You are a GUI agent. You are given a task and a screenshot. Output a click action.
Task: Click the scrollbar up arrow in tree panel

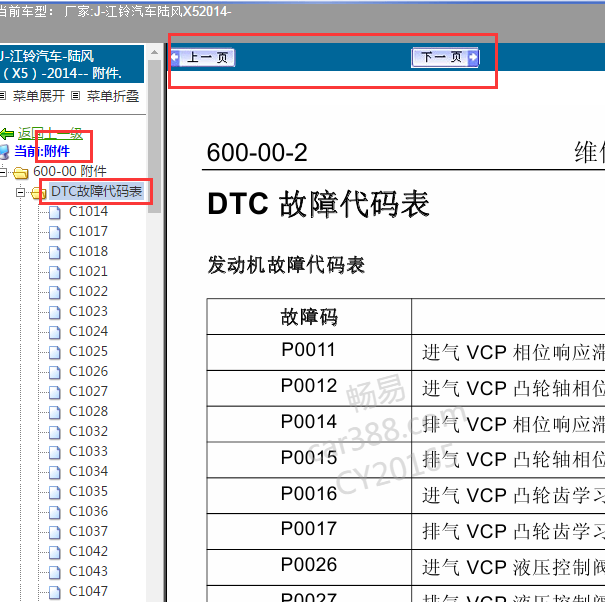click(154, 52)
